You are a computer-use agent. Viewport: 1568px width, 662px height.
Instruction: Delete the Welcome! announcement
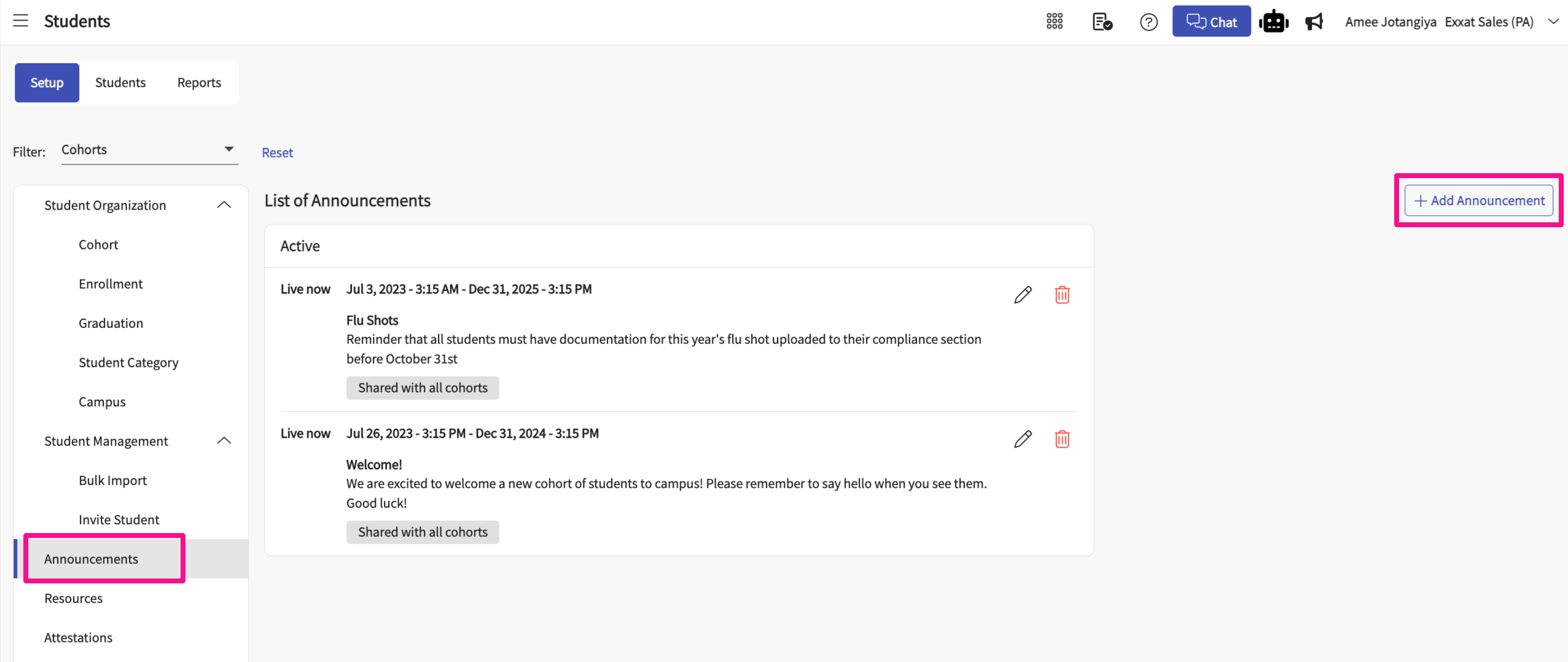point(1062,439)
